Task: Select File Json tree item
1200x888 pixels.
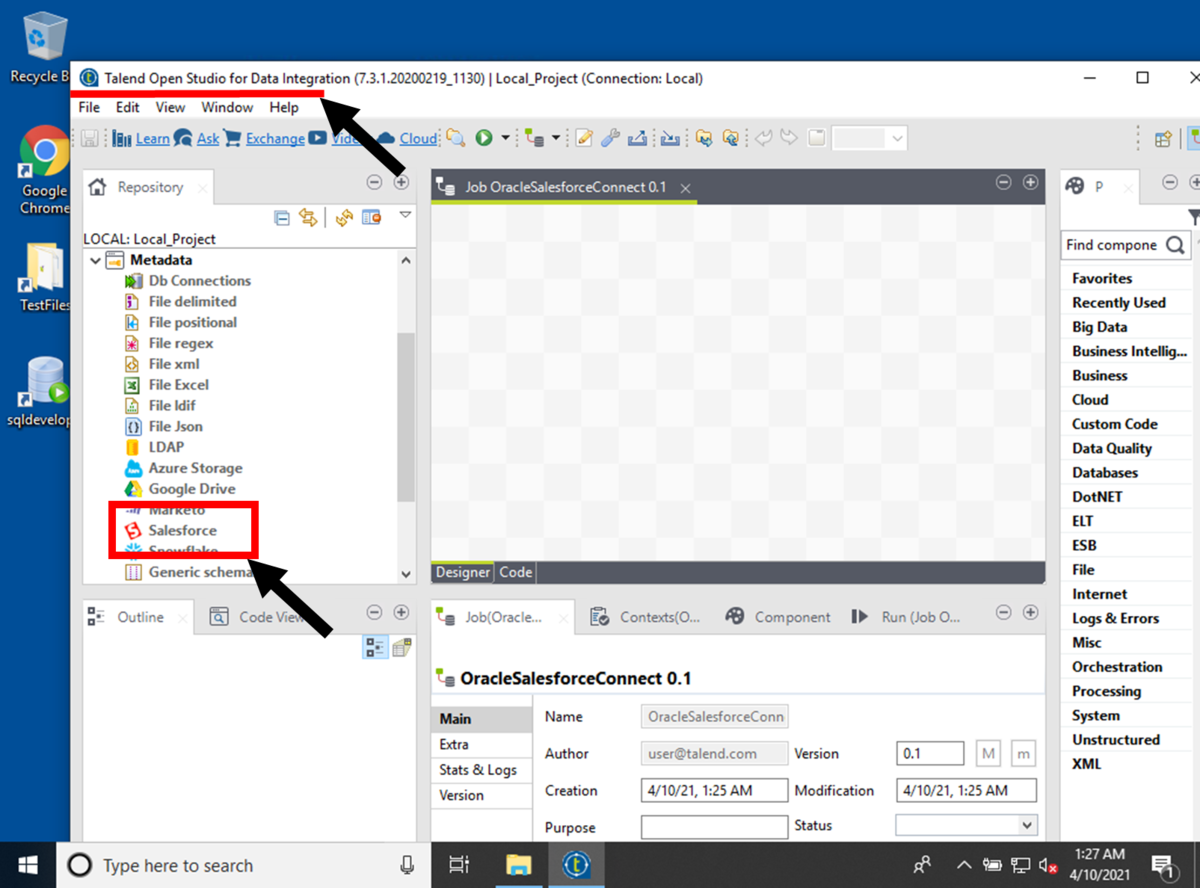Action: (x=176, y=426)
